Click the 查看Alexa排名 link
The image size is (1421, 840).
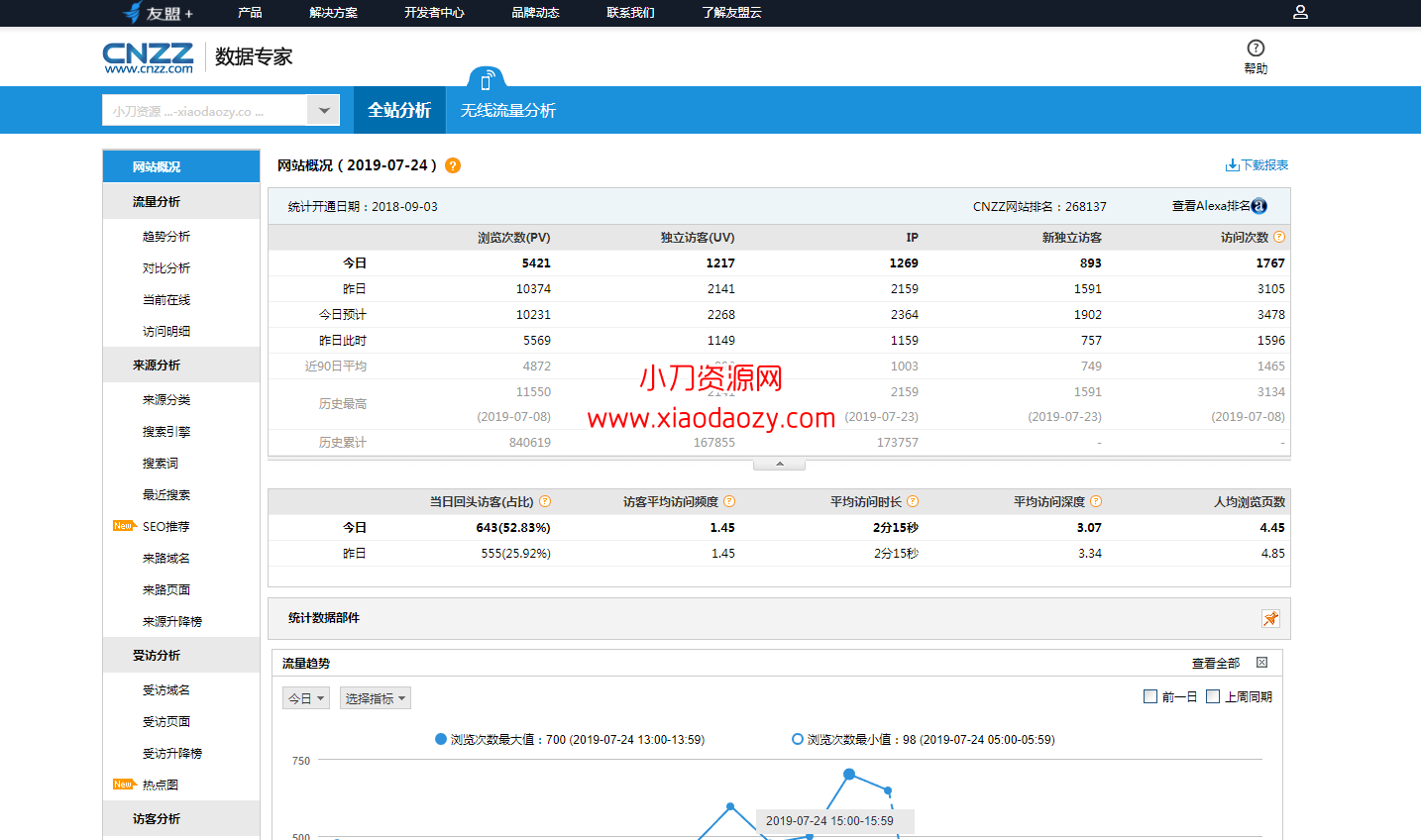[x=1211, y=206]
